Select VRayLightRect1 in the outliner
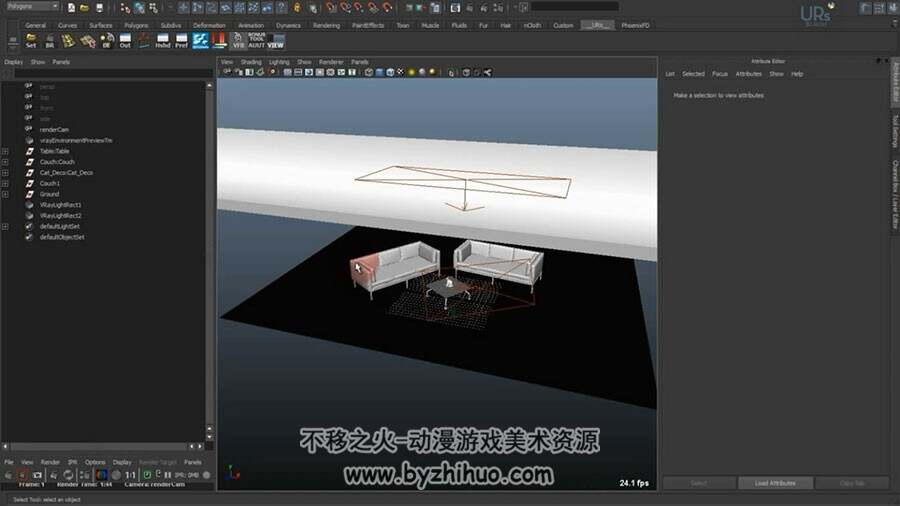This screenshot has width=900, height=506. (60, 205)
